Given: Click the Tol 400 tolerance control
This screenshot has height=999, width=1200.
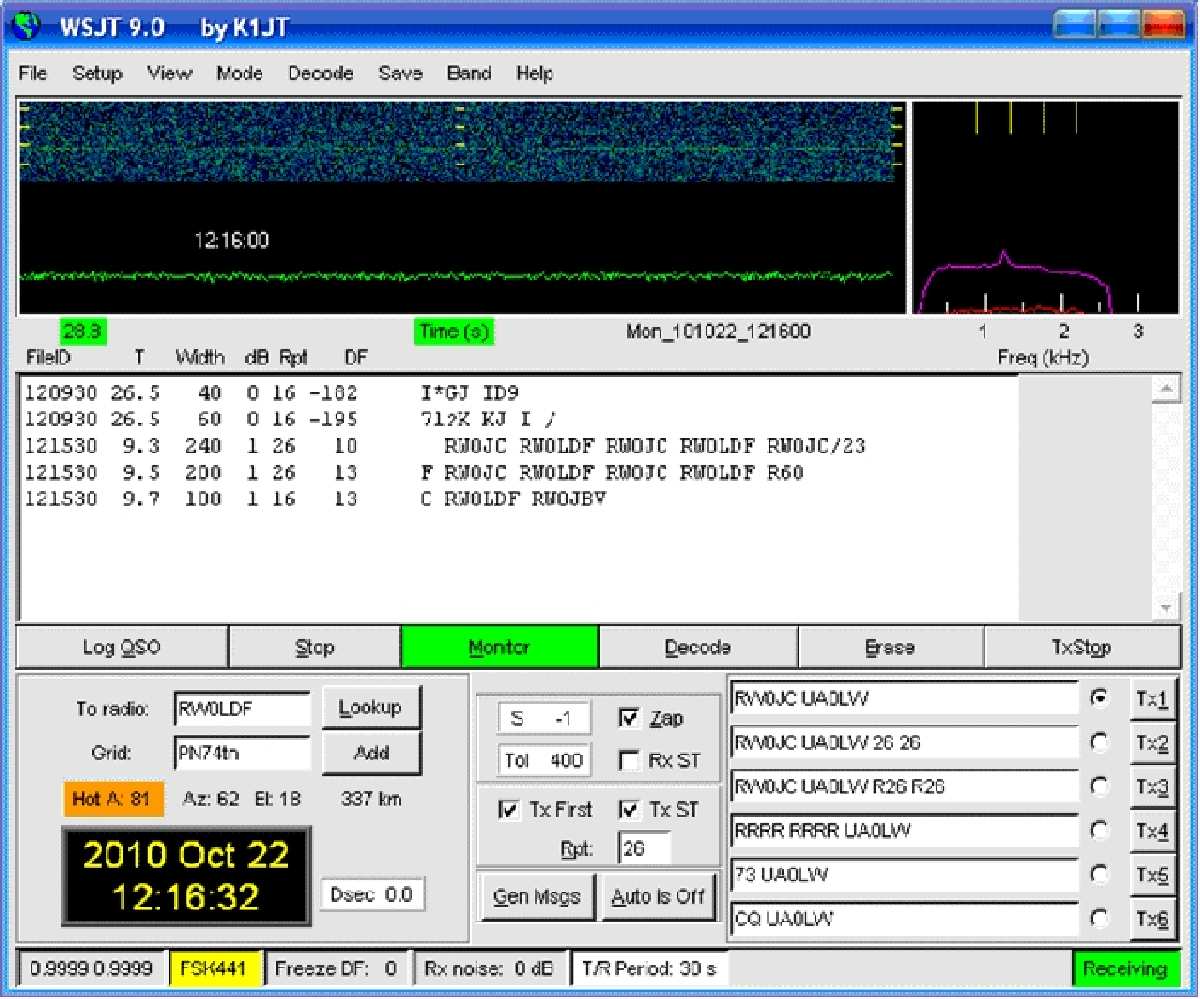Looking at the screenshot, I should pos(544,761).
